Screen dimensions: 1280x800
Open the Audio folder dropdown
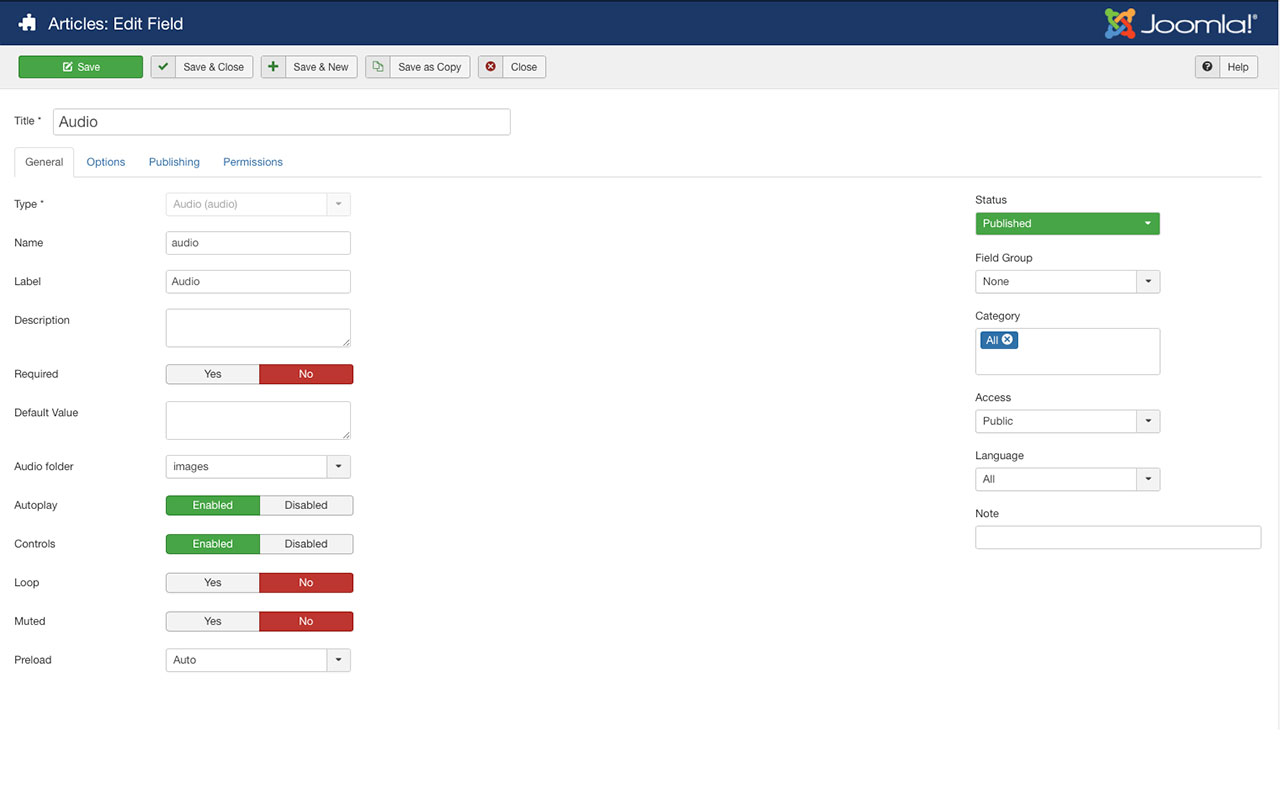point(258,466)
